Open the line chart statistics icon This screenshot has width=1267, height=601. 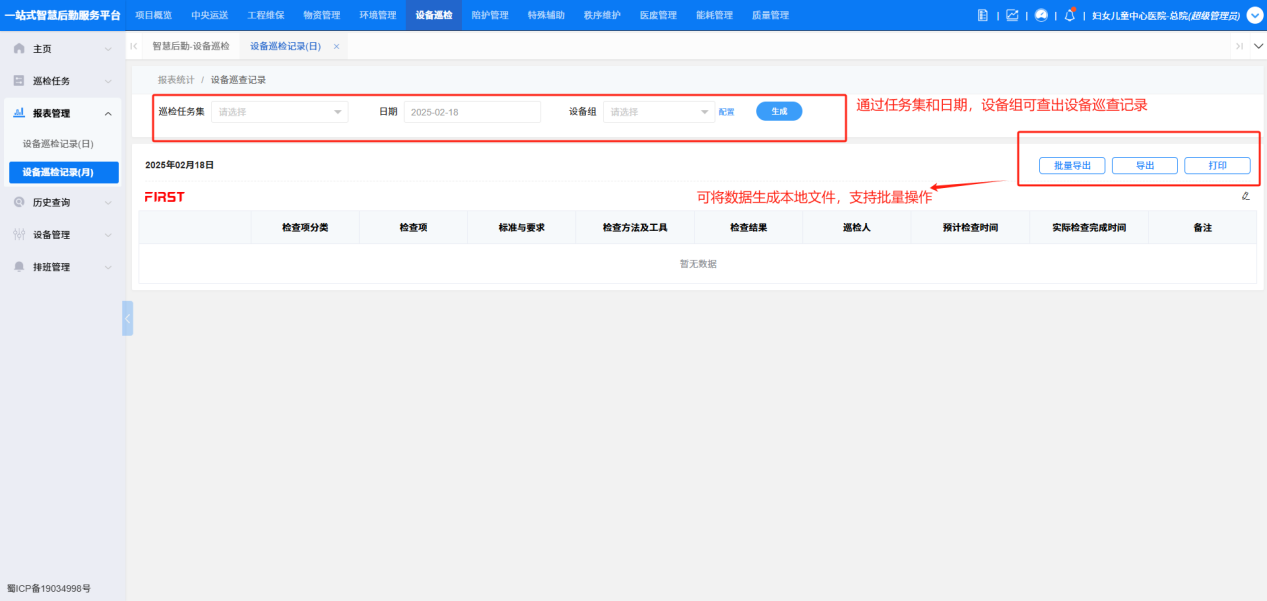[x=1012, y=15]
